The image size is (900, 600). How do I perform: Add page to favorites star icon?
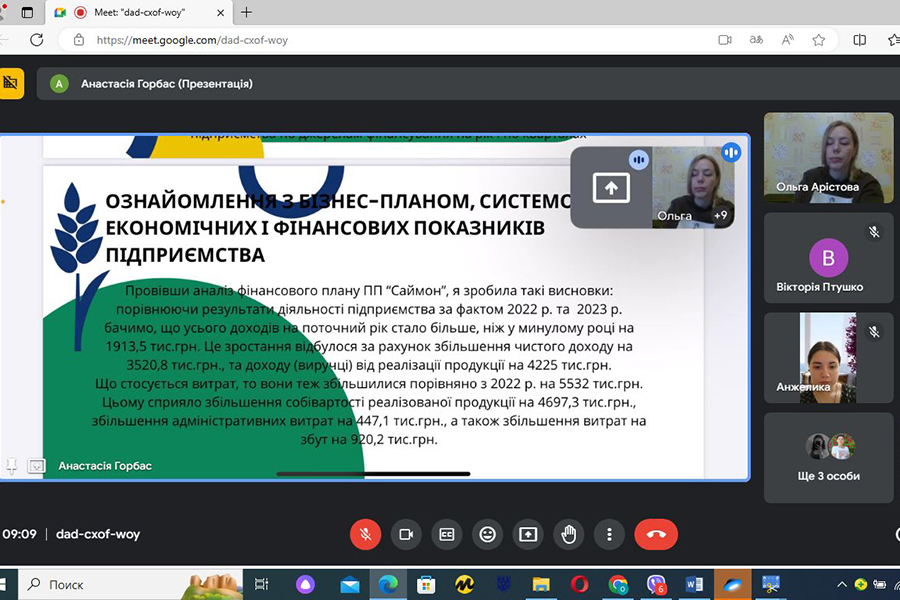coord(818,40)
